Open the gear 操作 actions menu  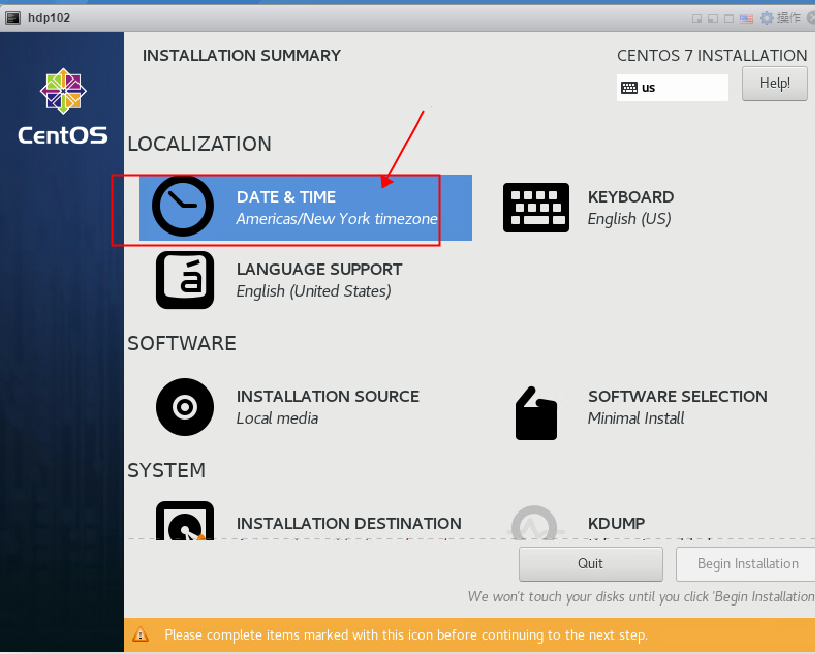[780, 18]
